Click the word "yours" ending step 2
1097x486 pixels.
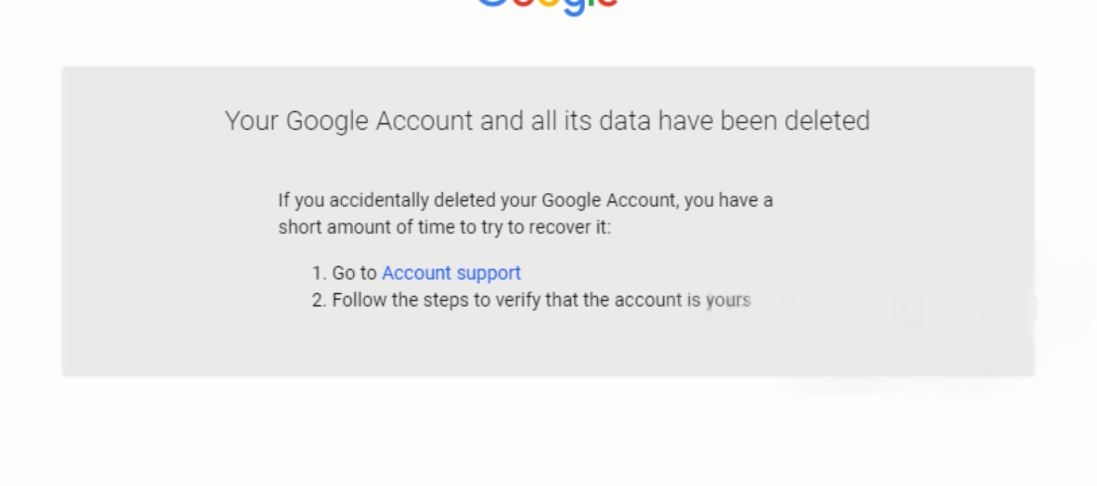[x=728, y=300]
